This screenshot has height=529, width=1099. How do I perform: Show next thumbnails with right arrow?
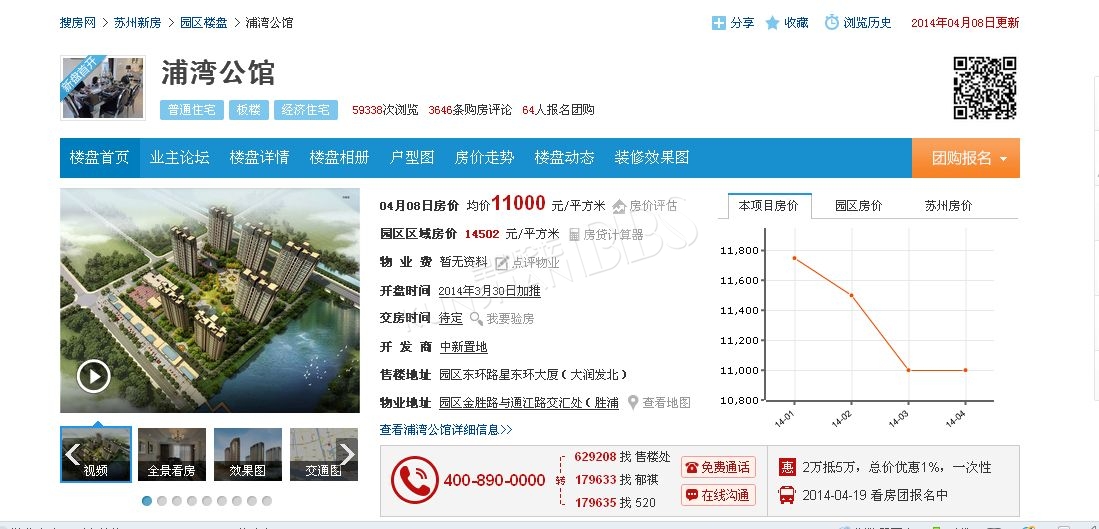tap(347, 455)
